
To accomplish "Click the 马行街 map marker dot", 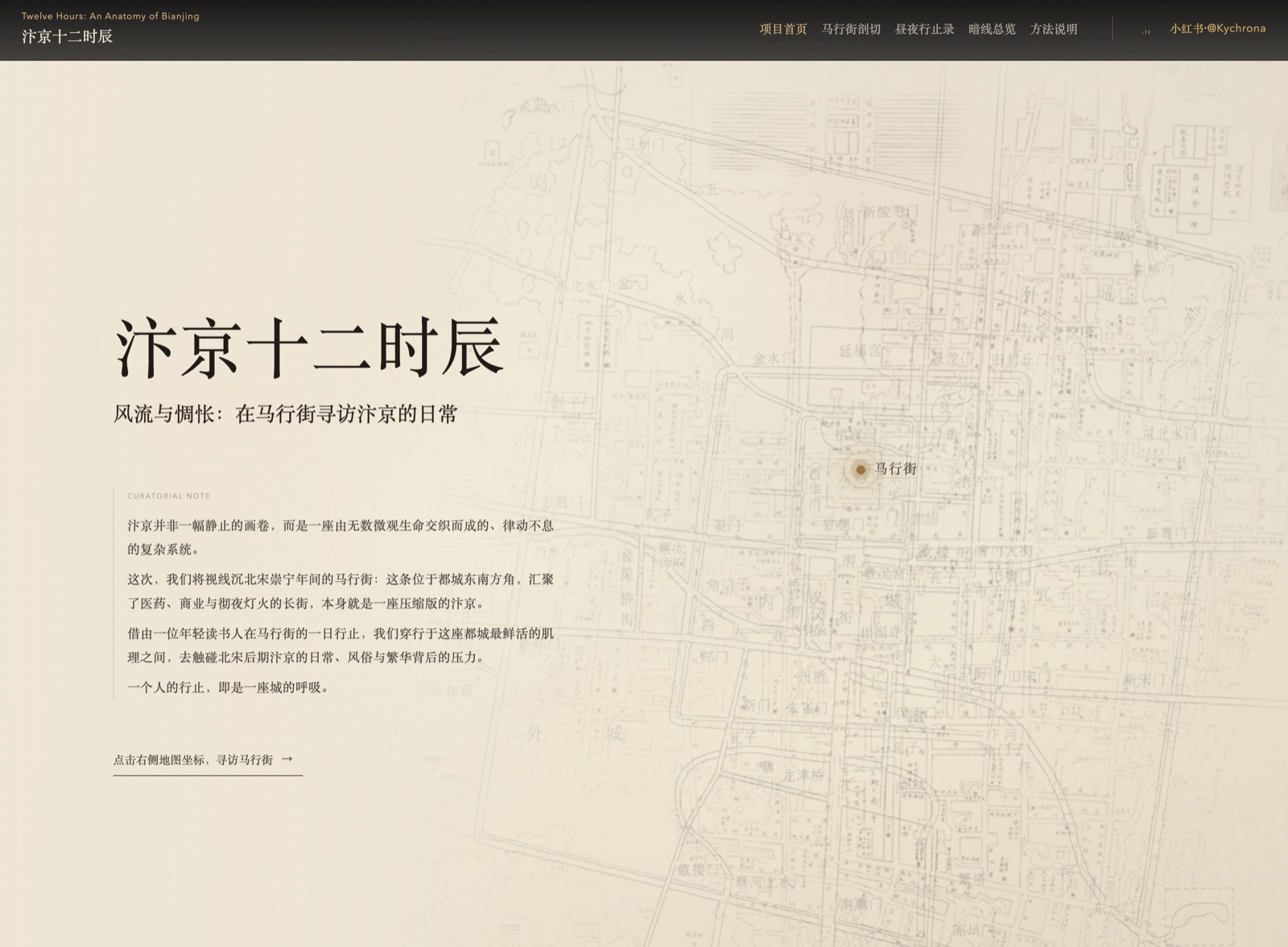I will point(861,469).
